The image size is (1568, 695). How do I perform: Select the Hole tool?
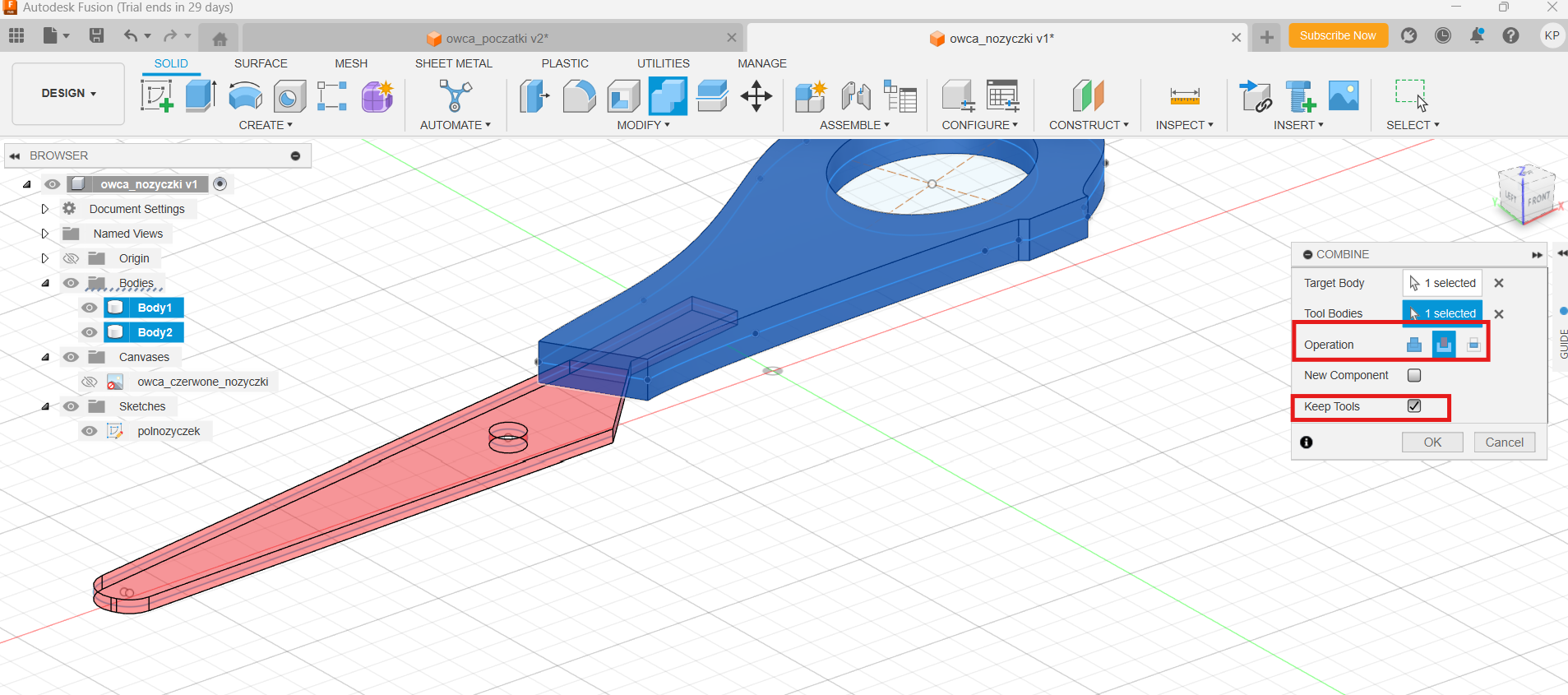tap(289, 96)
